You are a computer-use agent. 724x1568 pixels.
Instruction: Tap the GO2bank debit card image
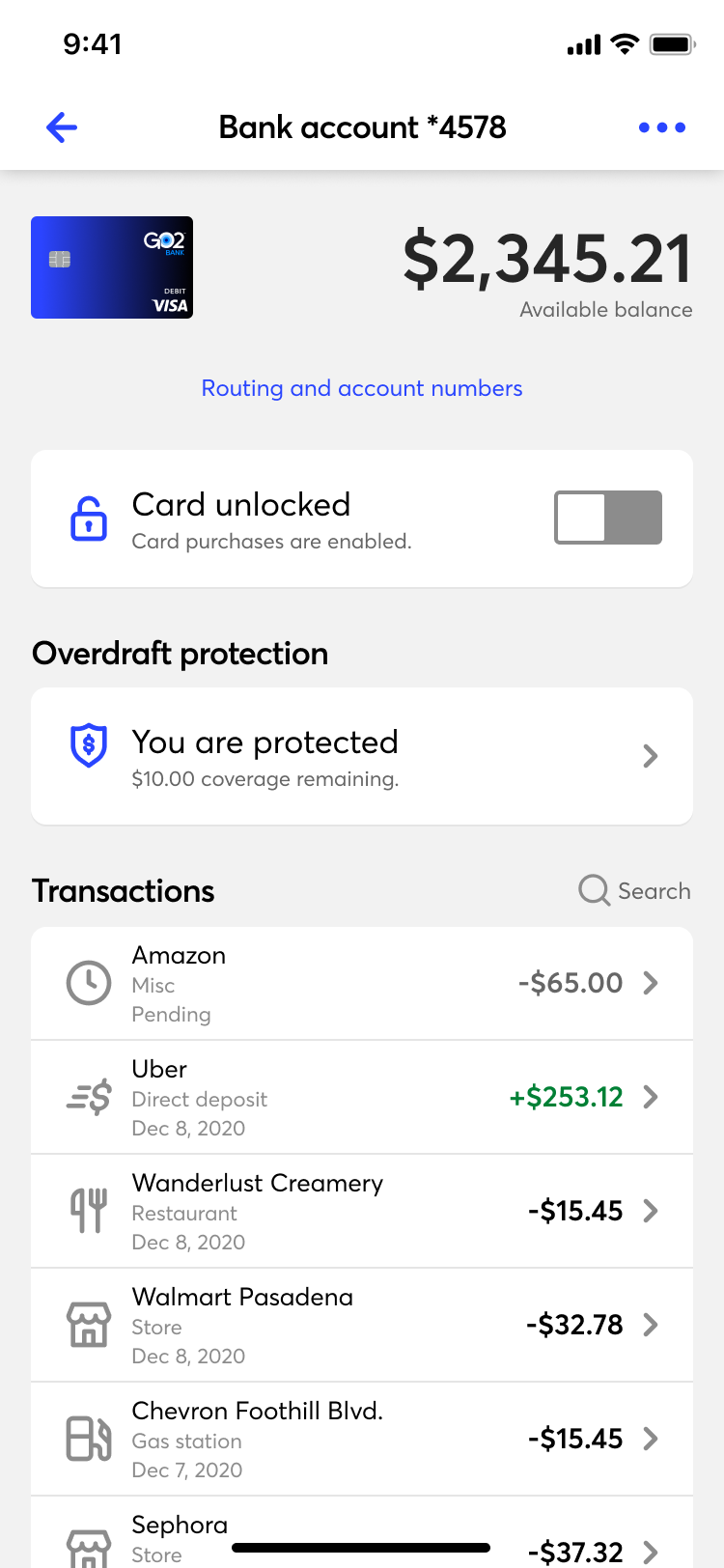pos(112,267)
